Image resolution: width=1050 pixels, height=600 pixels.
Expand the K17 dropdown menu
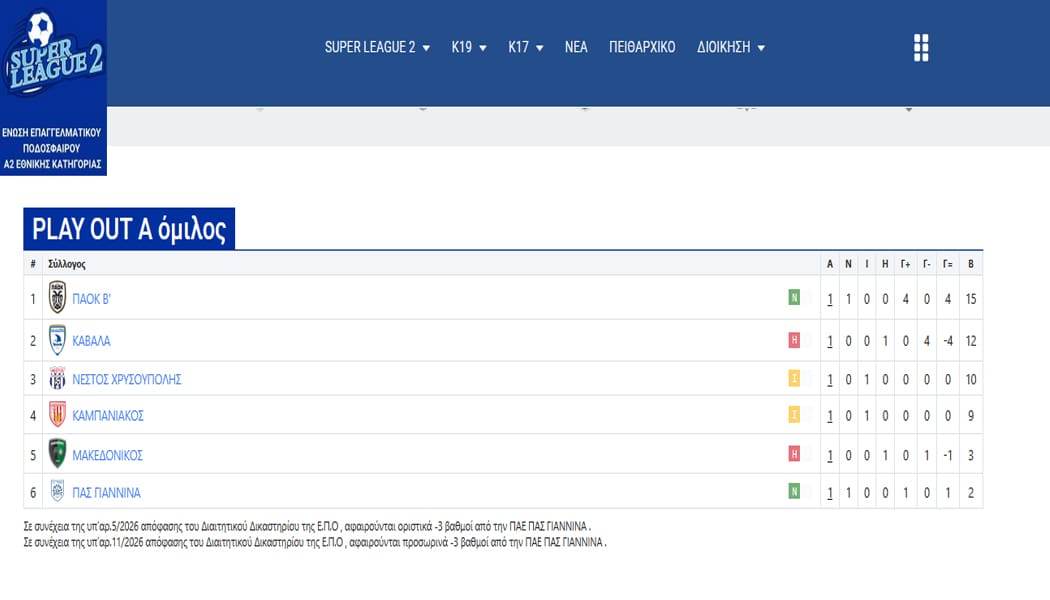(x=526, y=47)
